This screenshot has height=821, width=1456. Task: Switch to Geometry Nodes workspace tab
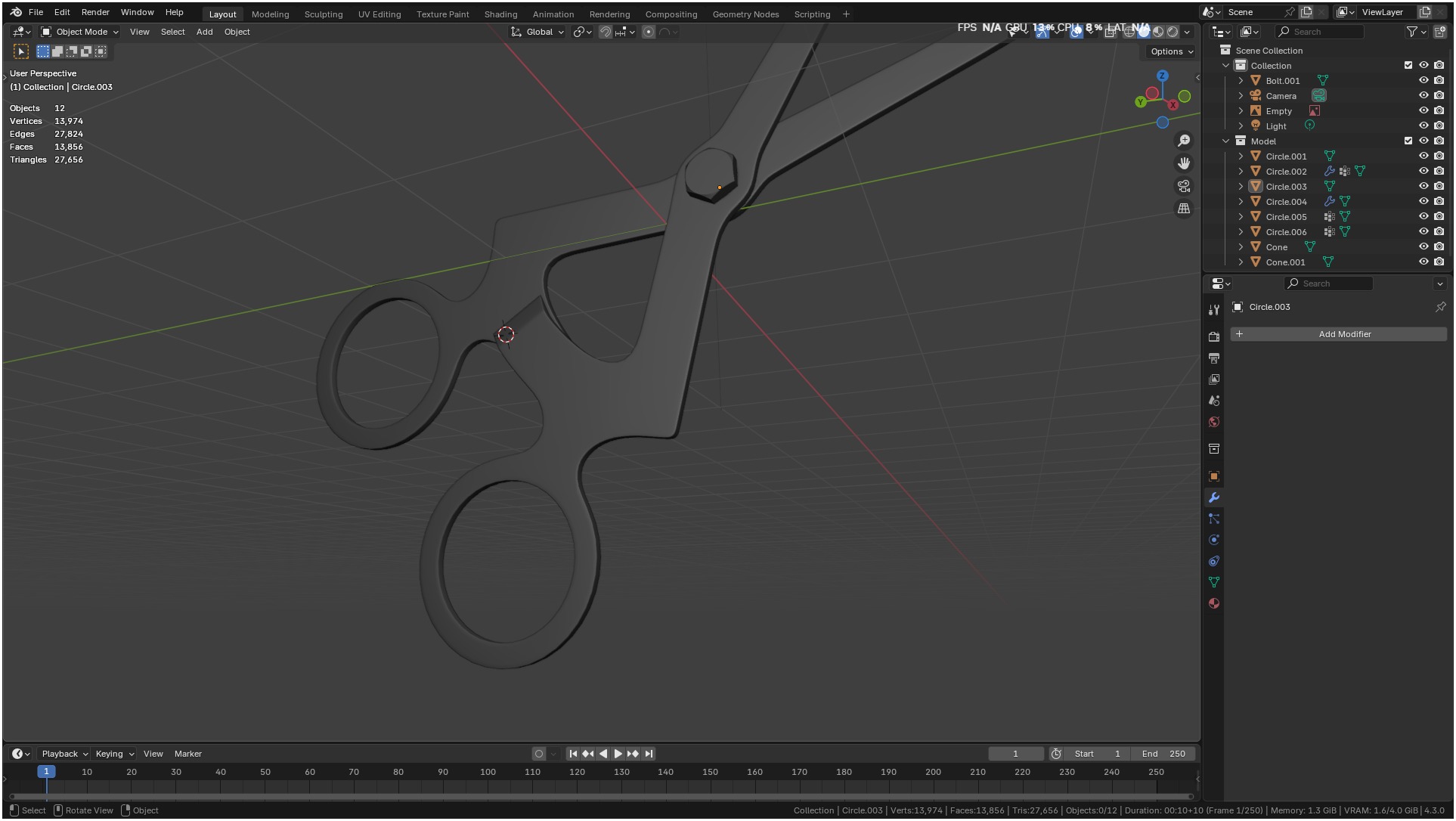pos(745,14)
